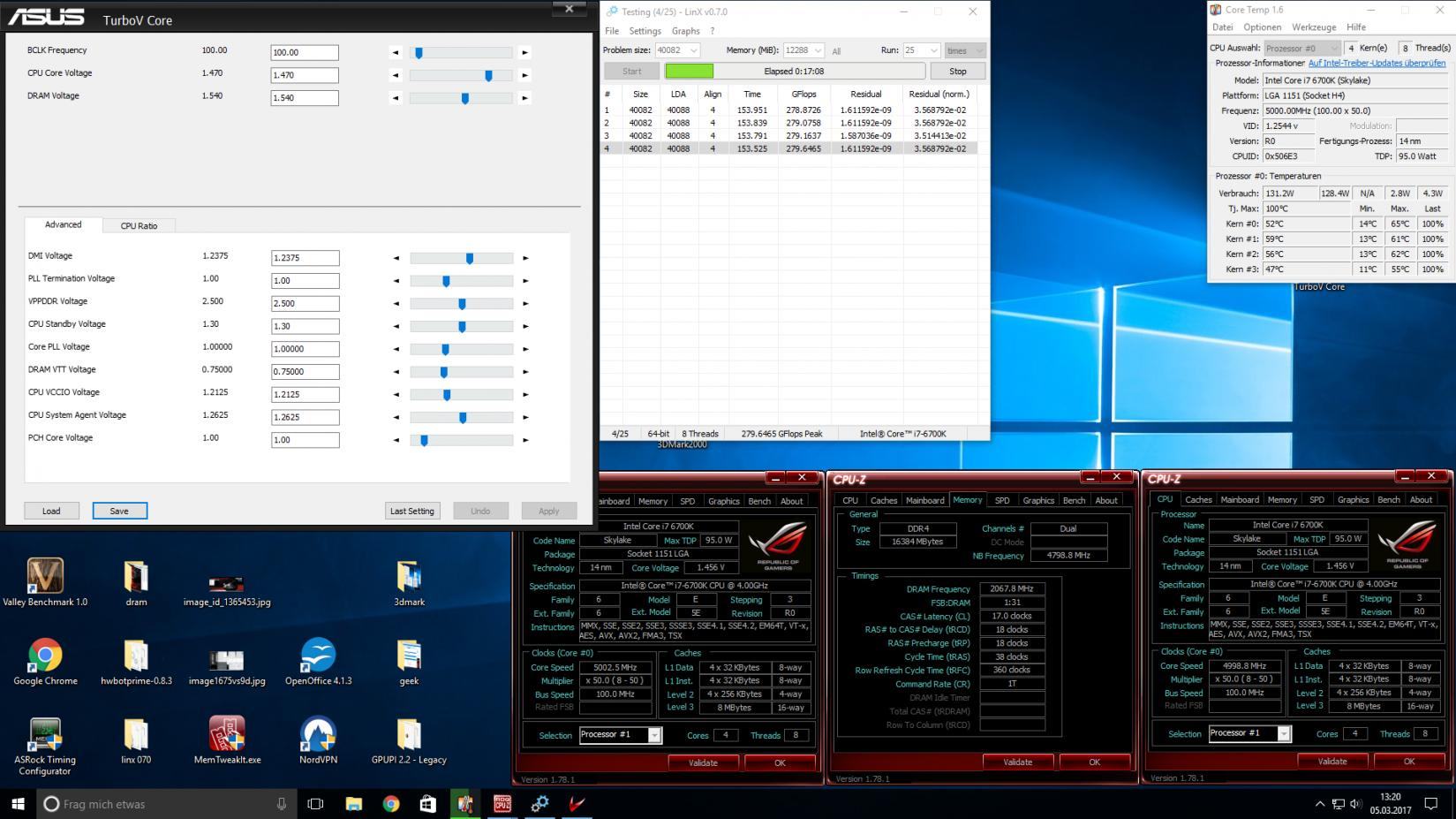Open the Action Center notification icon
Image resolution: width=1456 pixels, height=819 pixels.
tap(1431, 803)
